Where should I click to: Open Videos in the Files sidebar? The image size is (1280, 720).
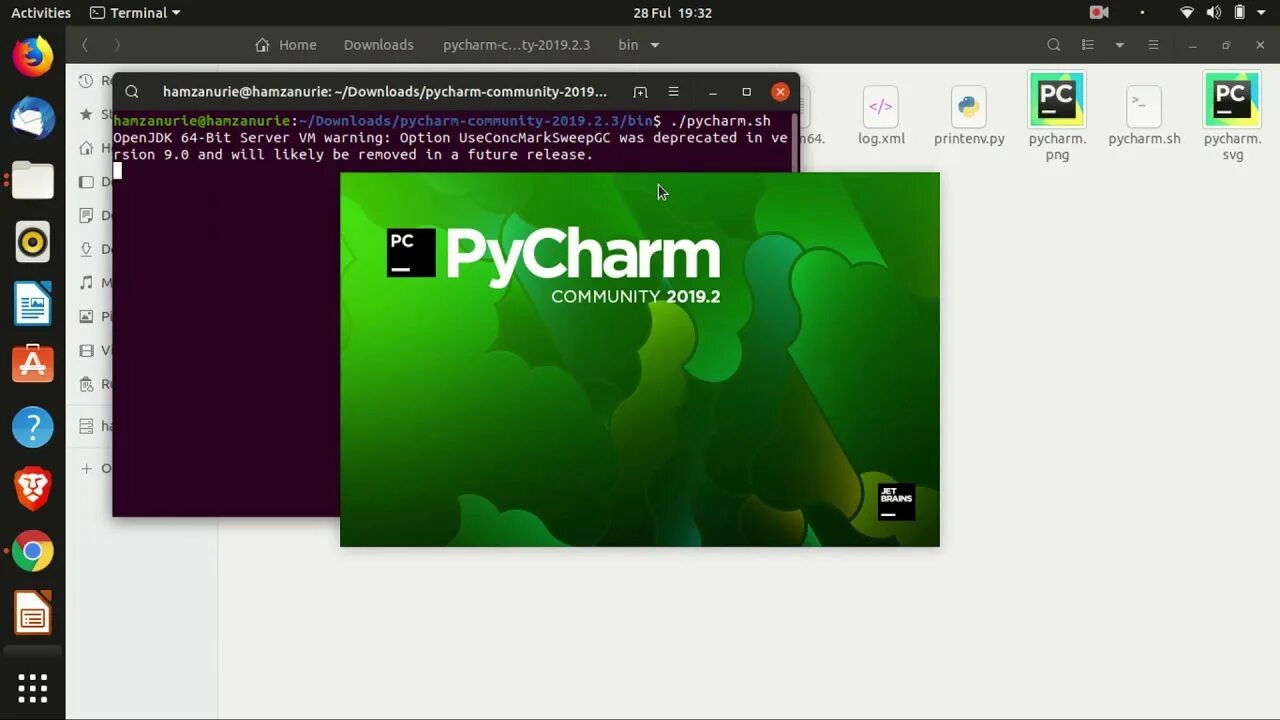(x=88, y=350)
